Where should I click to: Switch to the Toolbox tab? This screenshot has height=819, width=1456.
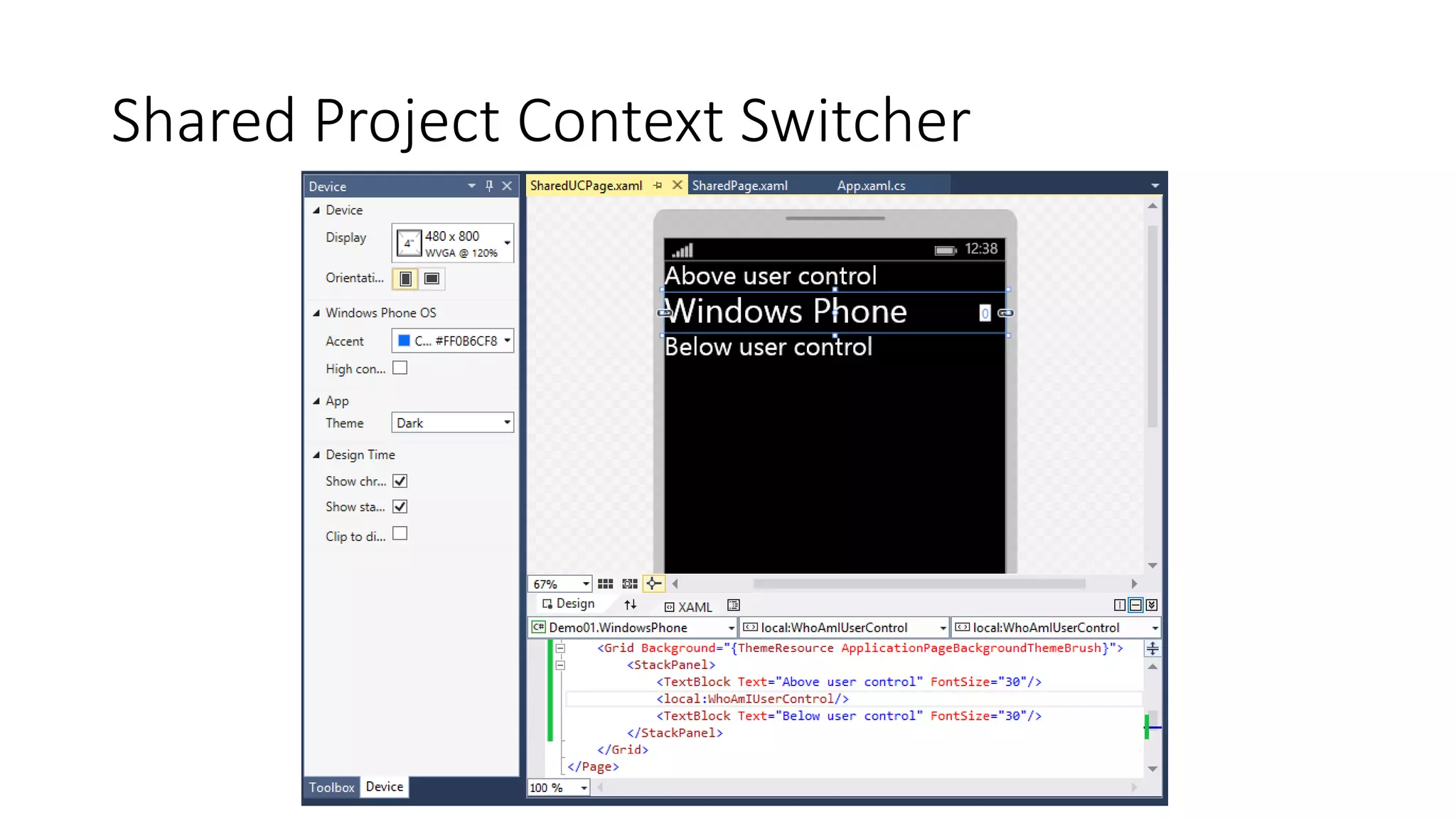331,787
